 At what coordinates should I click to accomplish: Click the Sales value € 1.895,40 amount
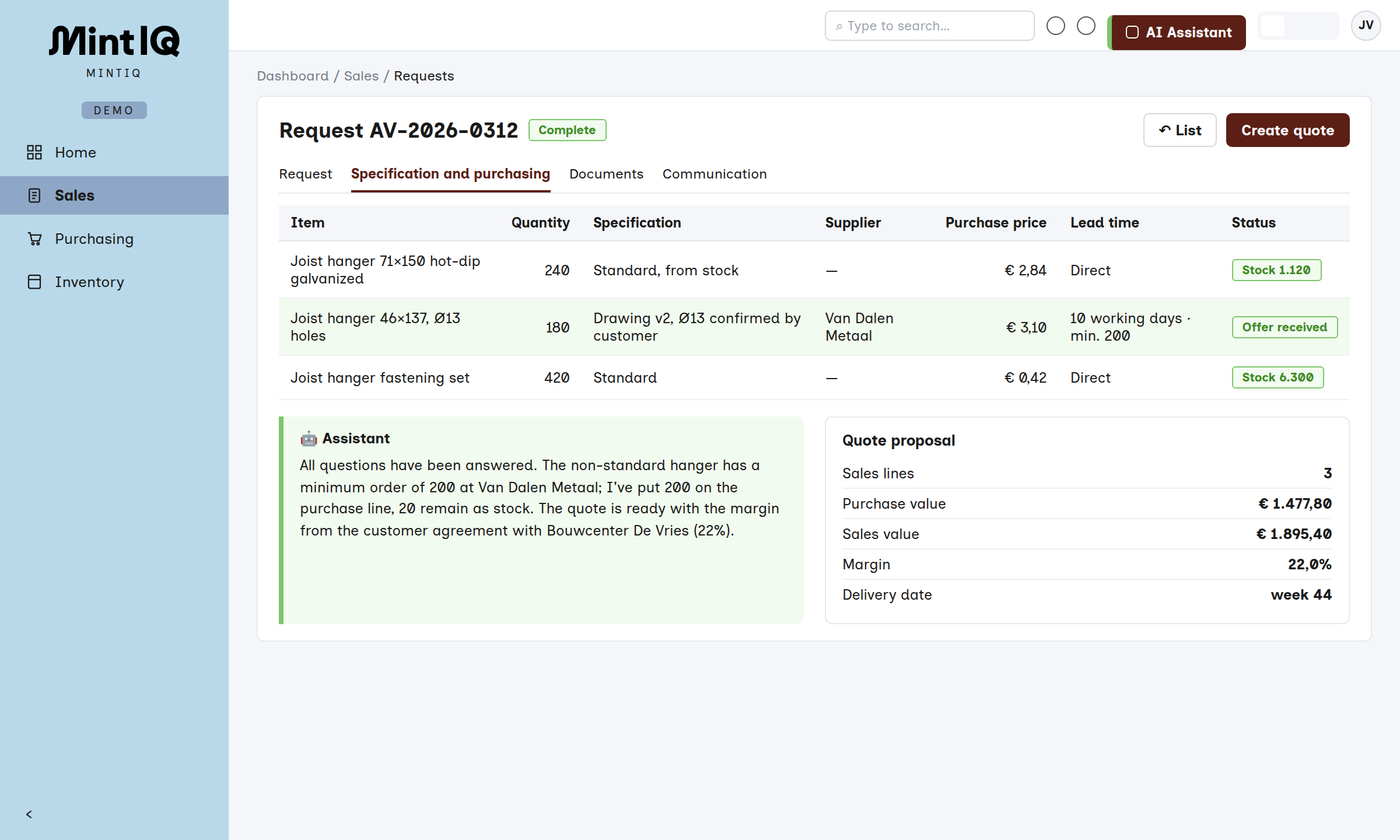(1294, 534)
